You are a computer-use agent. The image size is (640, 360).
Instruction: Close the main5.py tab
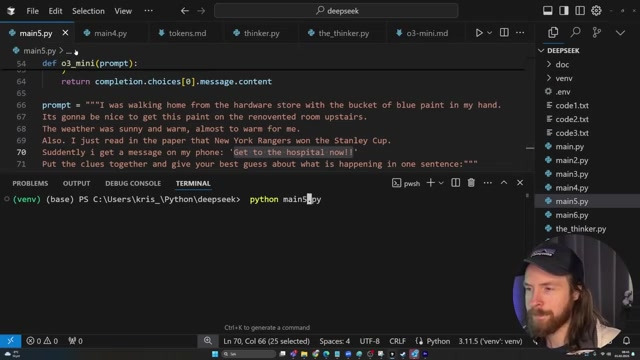(x=65, y=33)
